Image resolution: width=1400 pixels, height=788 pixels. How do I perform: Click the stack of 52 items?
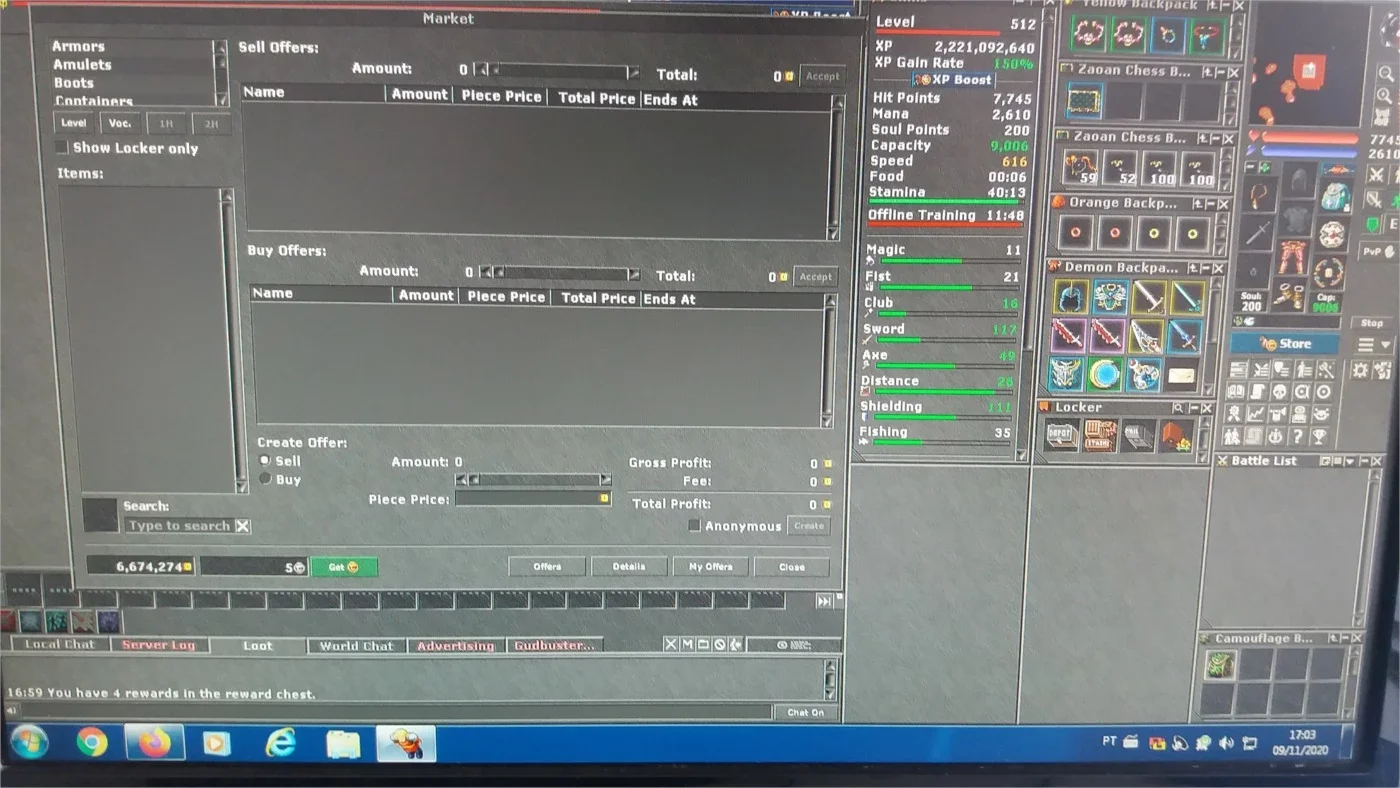tap(1120, 168)
